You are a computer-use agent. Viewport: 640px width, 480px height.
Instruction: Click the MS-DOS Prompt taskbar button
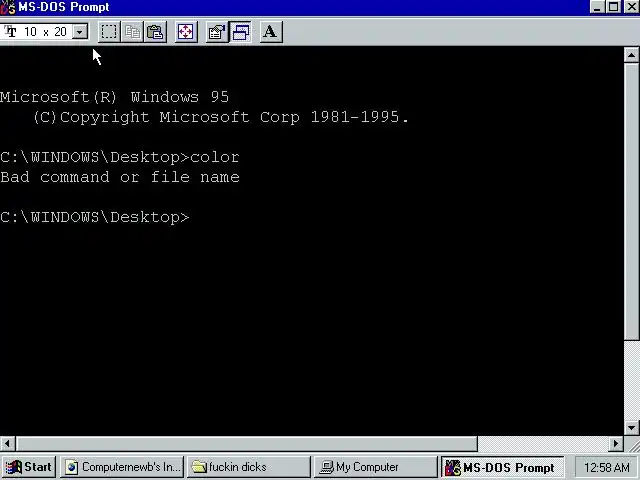click(502, 467)
